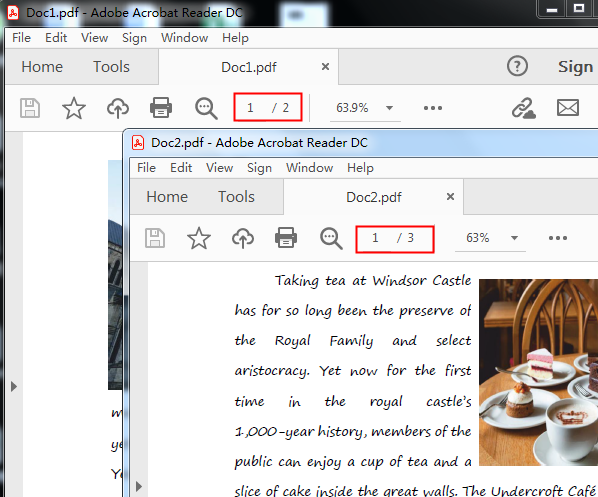Open the find text magnifier in Doc2
This screenshot has width=598, height=497.
click(331, 238)
